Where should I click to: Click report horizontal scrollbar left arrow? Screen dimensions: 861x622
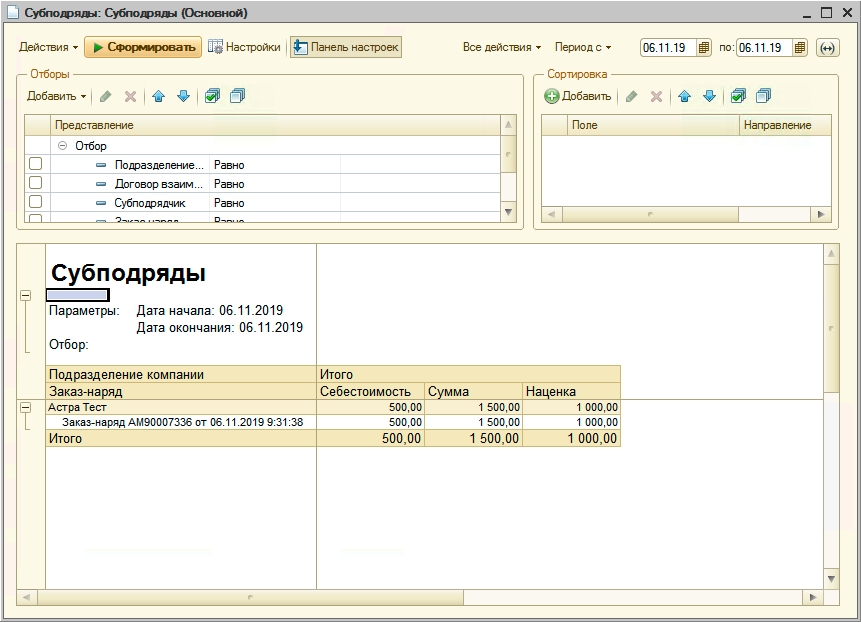coord(26,597)
